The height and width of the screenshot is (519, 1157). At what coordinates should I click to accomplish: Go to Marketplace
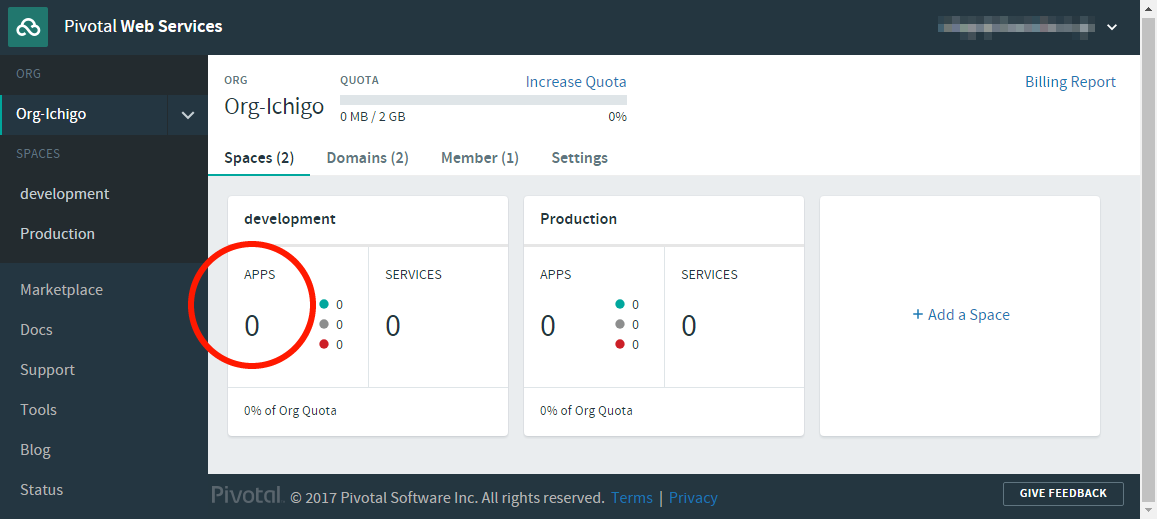61,289
